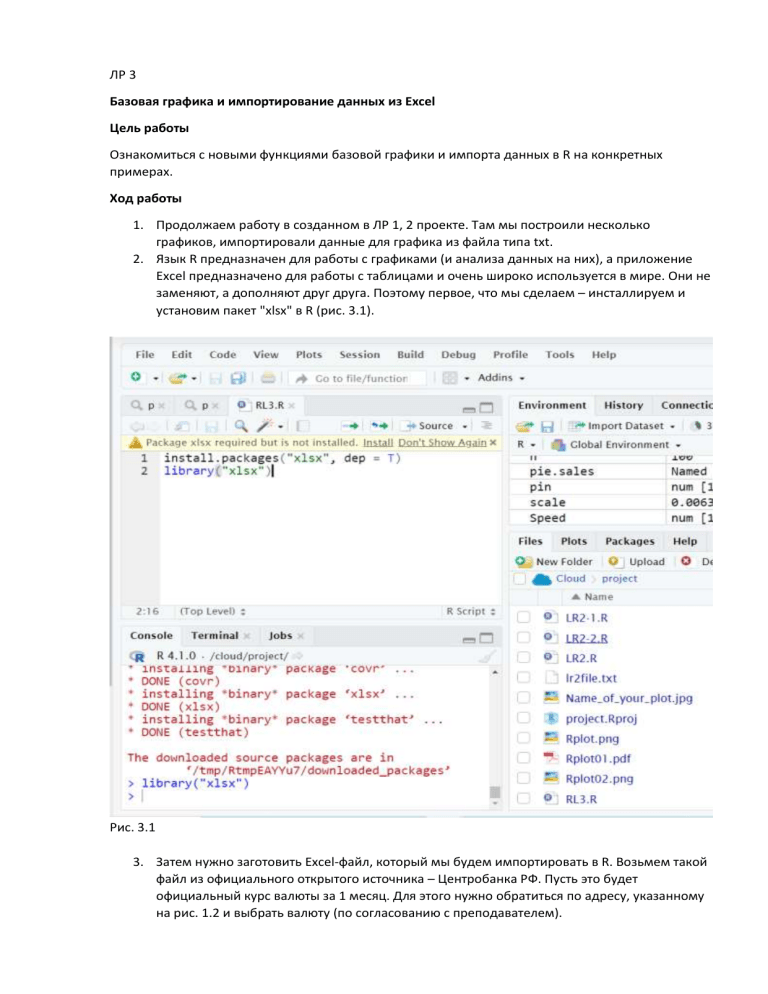Click view working directory arrow after /cloud/project/

pos(297,656)
